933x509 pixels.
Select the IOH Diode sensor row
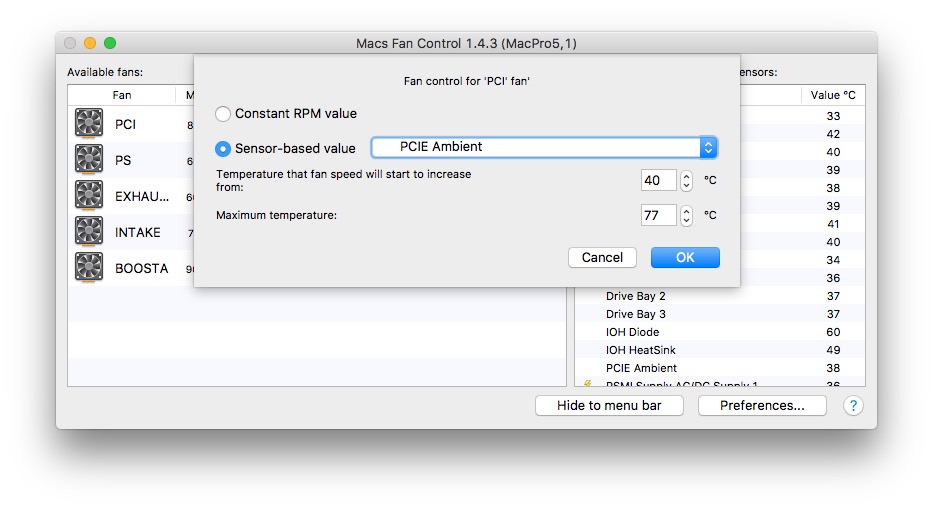[720, 332]
